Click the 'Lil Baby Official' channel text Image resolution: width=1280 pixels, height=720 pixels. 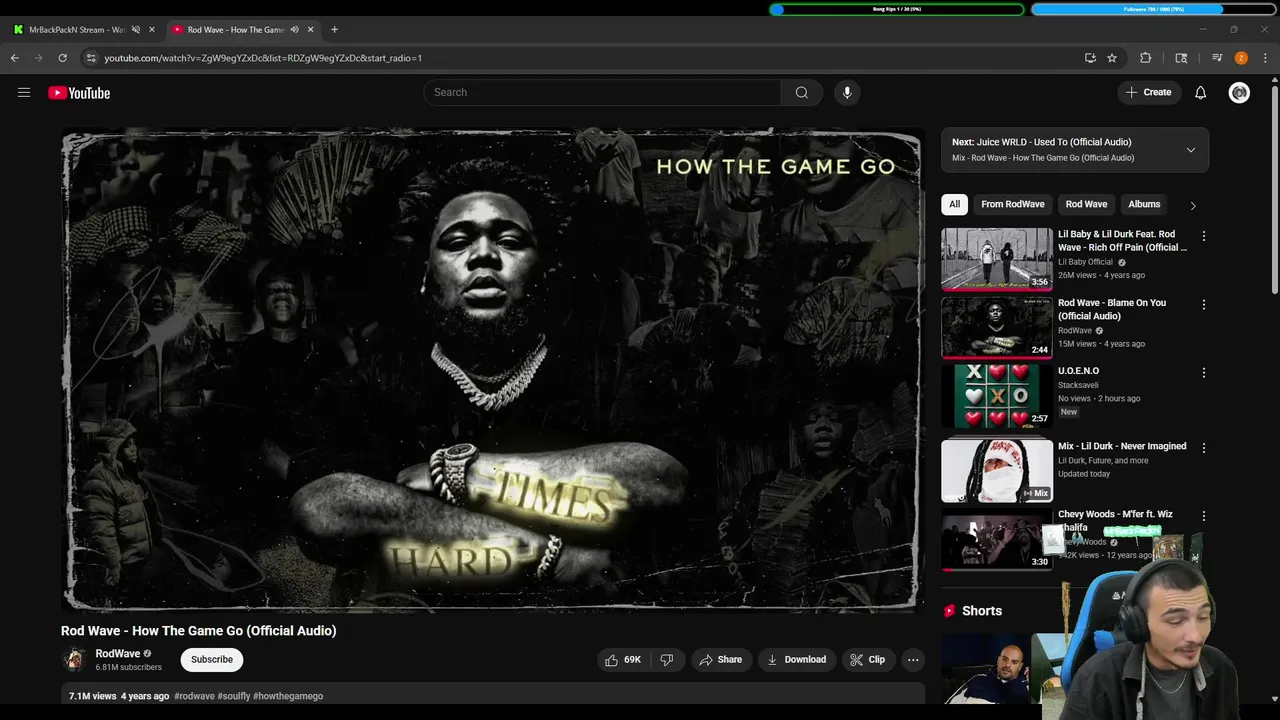(1085, 262)
